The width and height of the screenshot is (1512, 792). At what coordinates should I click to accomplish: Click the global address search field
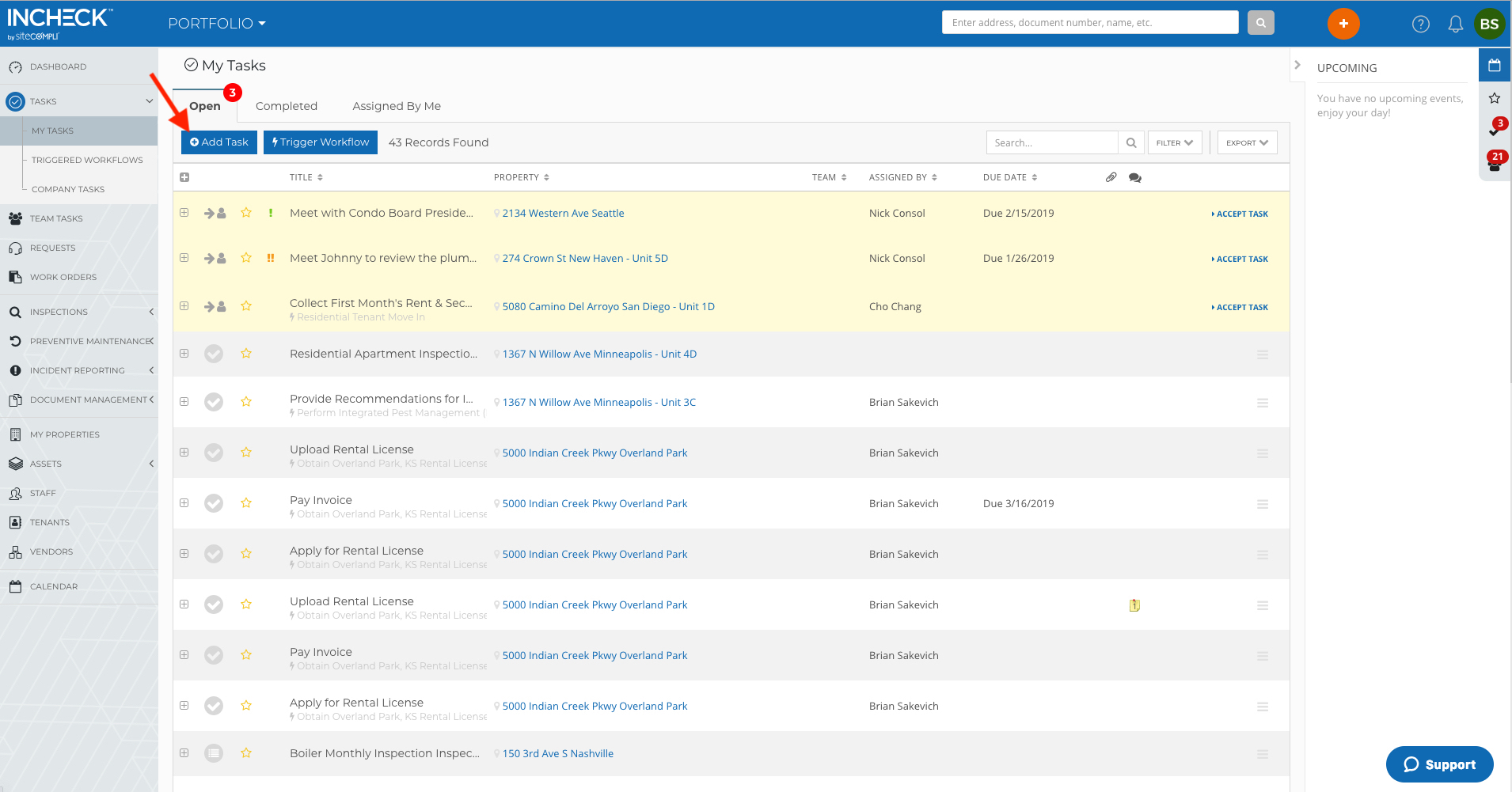pyautogui.click(x=1089, y=23)
